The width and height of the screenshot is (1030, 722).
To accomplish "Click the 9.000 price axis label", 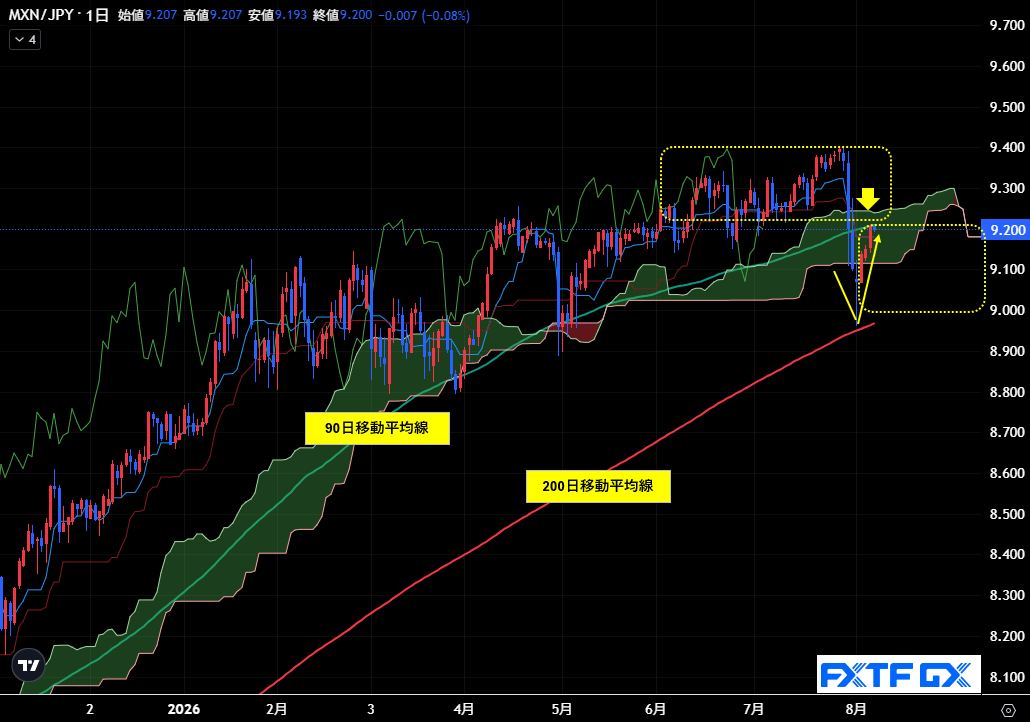I will point(1007,310).
